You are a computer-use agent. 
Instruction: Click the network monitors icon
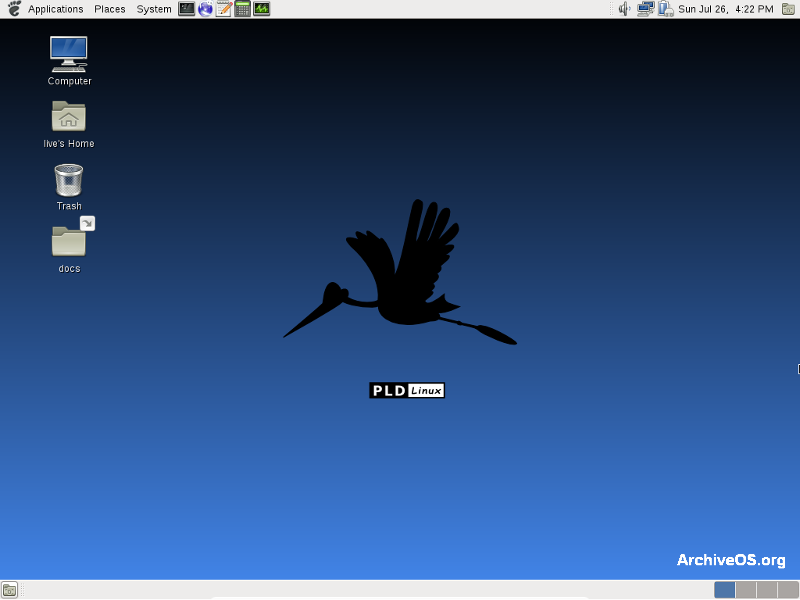(x=645, y=9)
